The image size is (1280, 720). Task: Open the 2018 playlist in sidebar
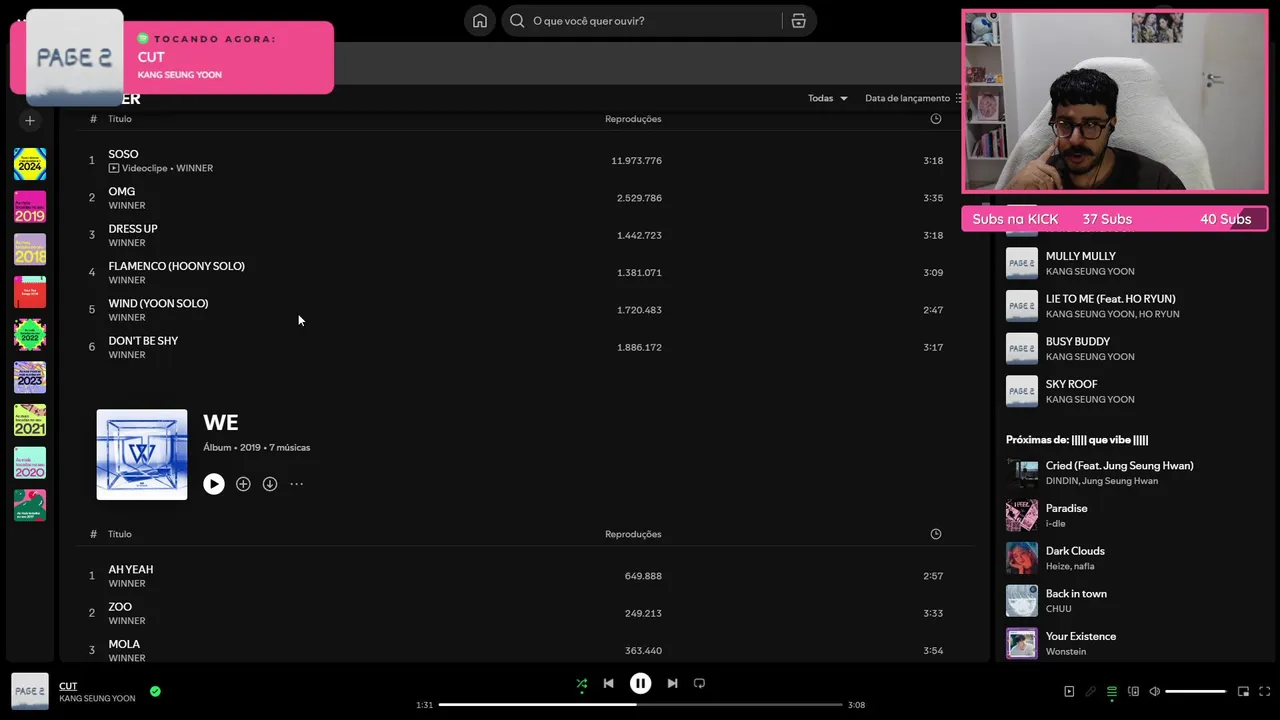[x=30, y=250]
